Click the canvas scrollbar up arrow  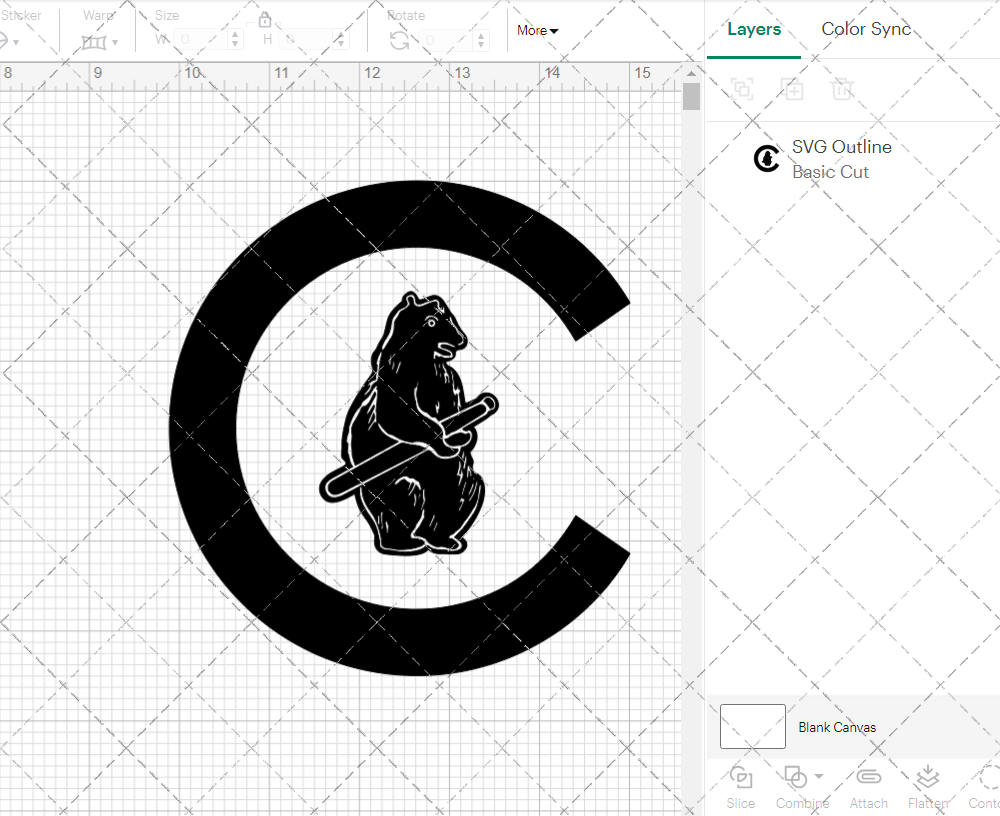[x=691, y=73]
